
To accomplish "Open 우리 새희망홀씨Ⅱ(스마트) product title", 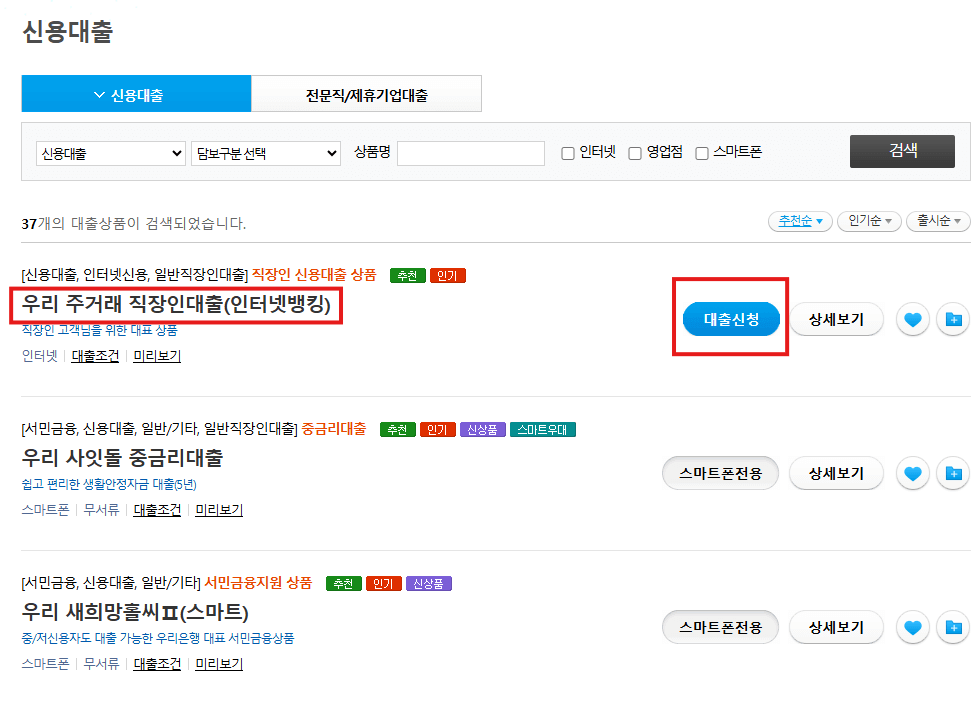I will pos(135,611).
